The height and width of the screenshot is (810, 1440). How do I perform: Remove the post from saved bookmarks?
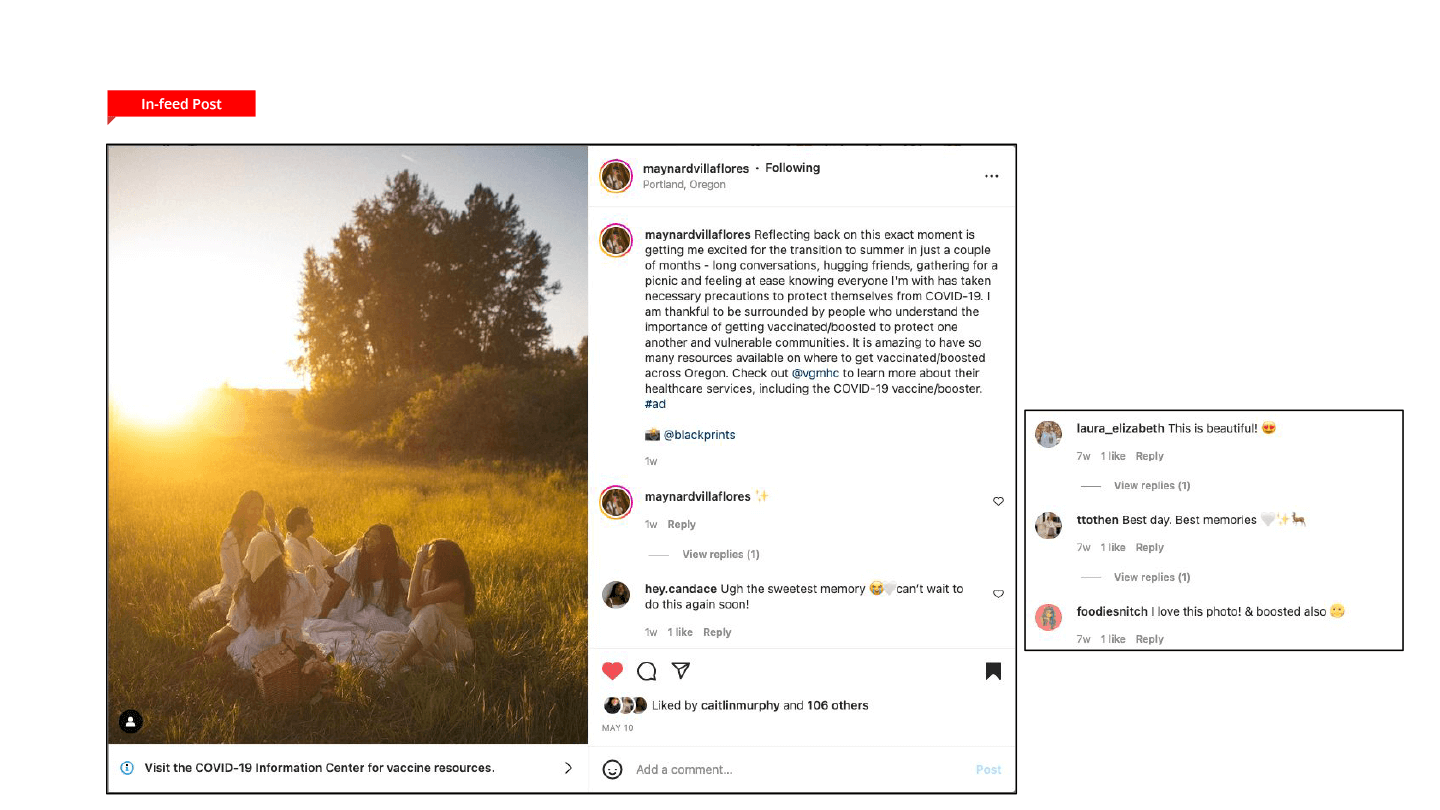pos(993,671)
